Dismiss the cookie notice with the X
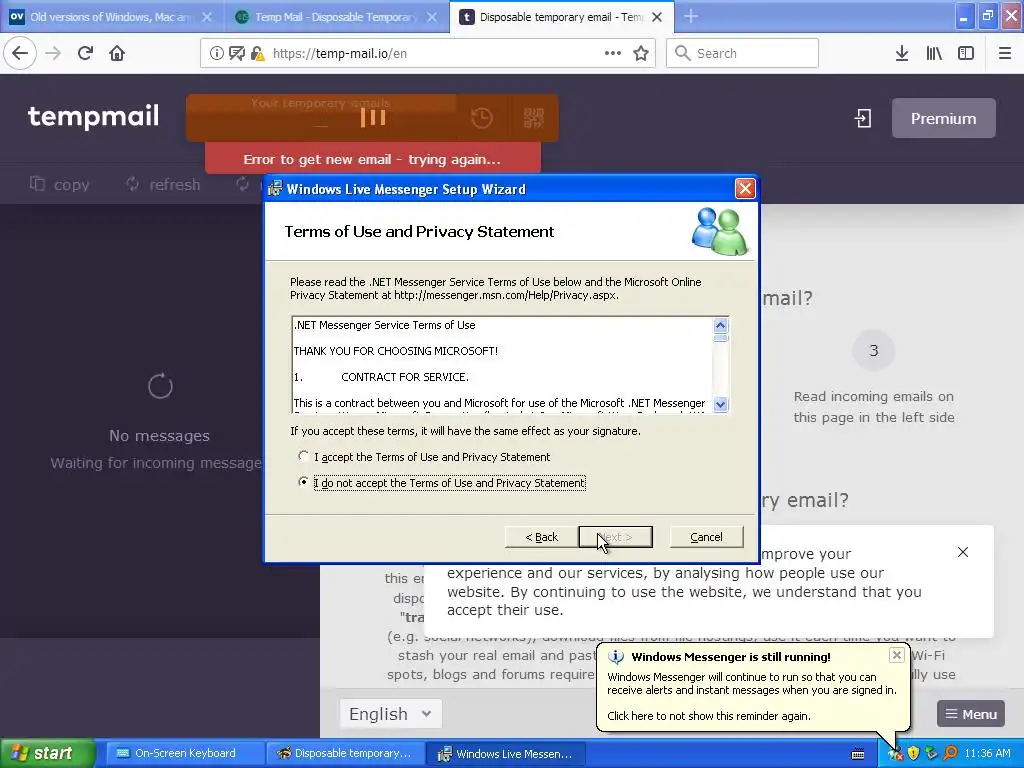Viewport: 1024px width, 768px height. pyautogui.click(x=963, y=552)
